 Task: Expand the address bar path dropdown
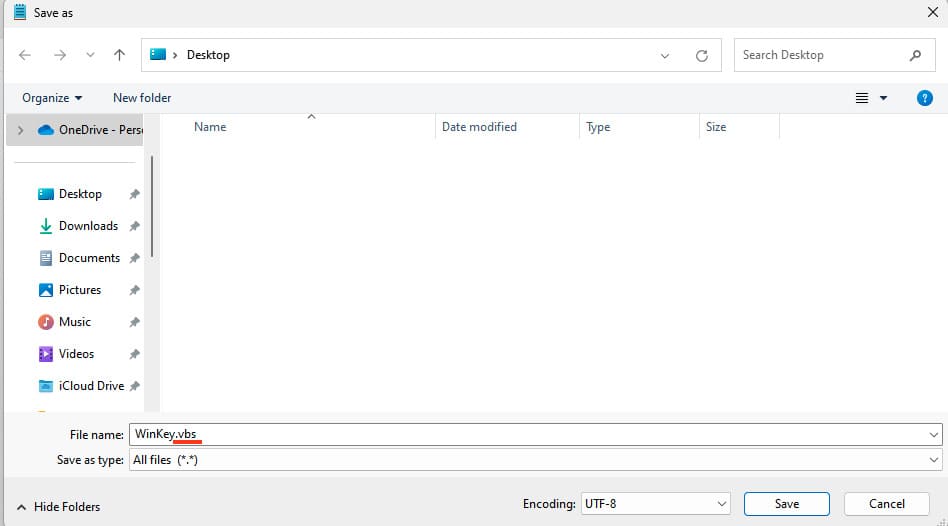[x=666, y=56]
